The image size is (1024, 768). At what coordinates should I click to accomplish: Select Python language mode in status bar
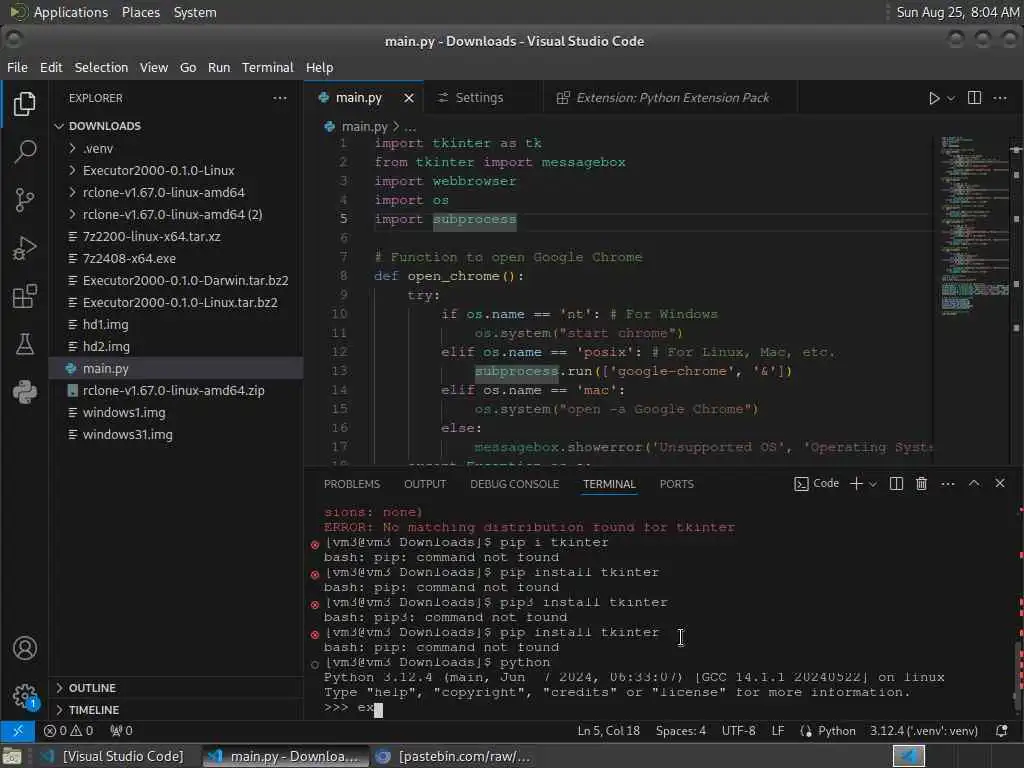(x=837, y=731)
